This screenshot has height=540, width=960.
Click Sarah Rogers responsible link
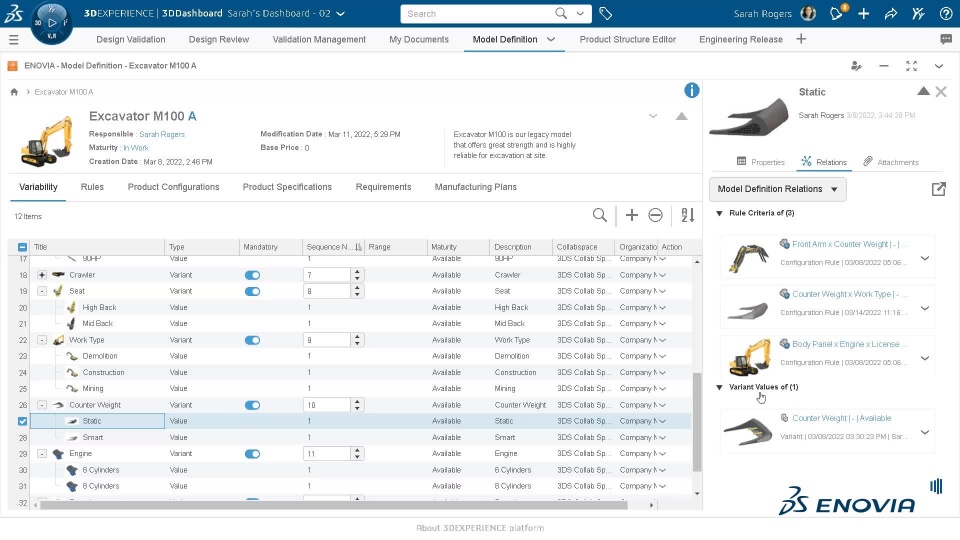coord(162,134)
